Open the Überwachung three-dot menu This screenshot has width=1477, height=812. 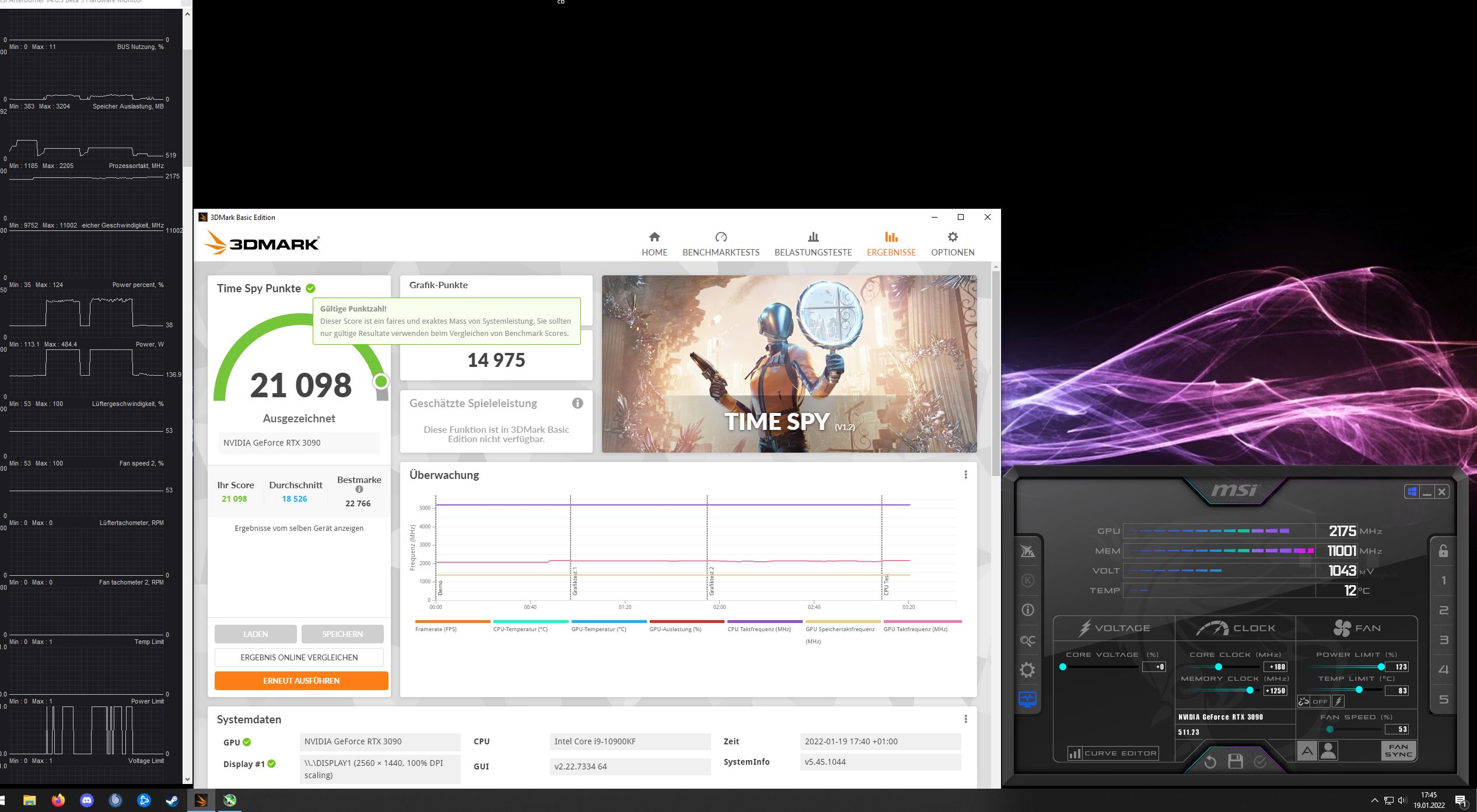pos(965,475)
